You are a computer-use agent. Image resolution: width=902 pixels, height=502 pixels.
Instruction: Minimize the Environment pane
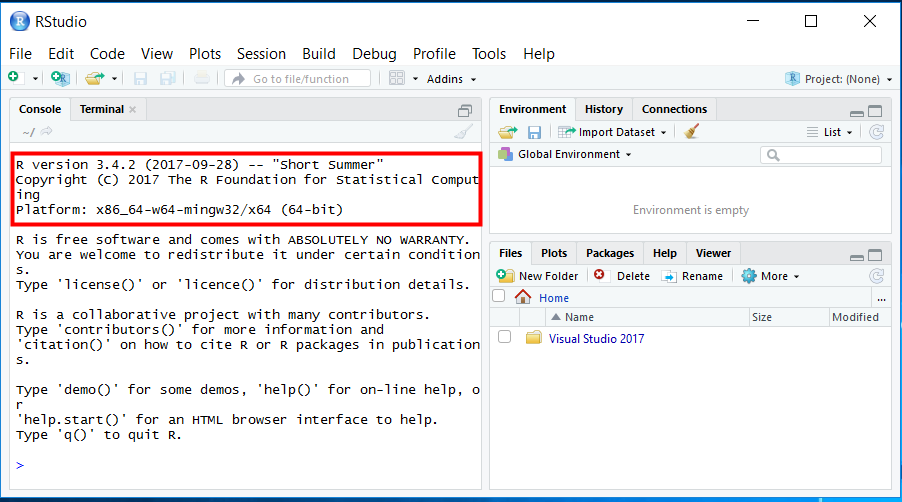coord(857,113)
